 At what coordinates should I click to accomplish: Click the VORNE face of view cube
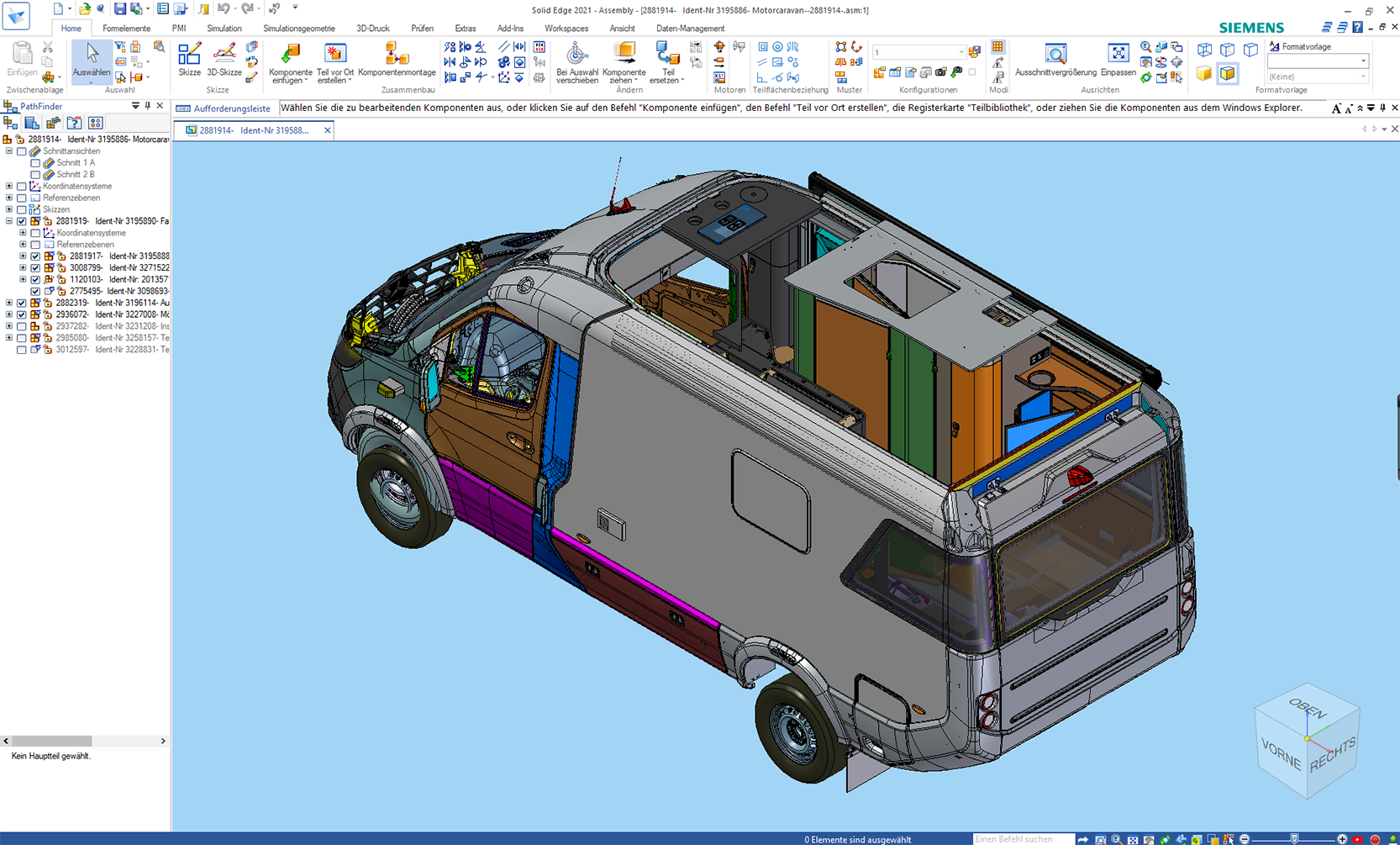pyautogui.click(x=1281, y=753)
